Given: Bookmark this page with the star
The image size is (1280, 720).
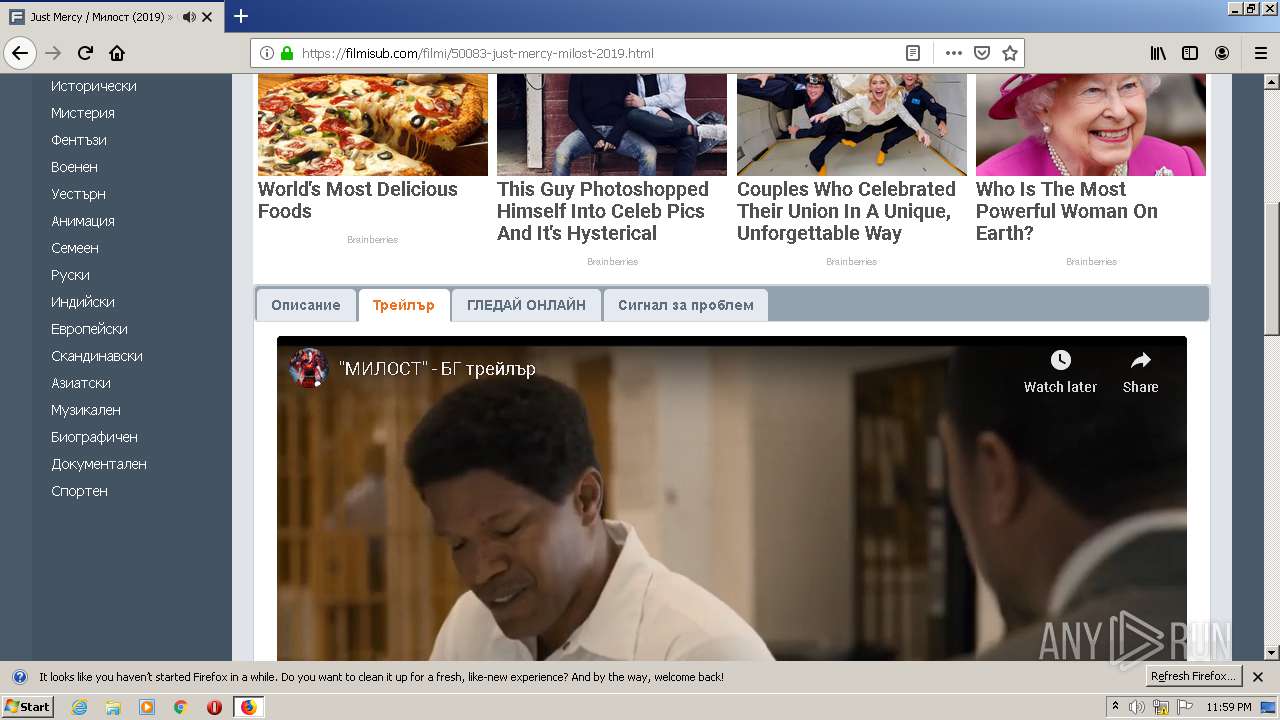Looking at the screenshot, I should [x=1010, y=53].
